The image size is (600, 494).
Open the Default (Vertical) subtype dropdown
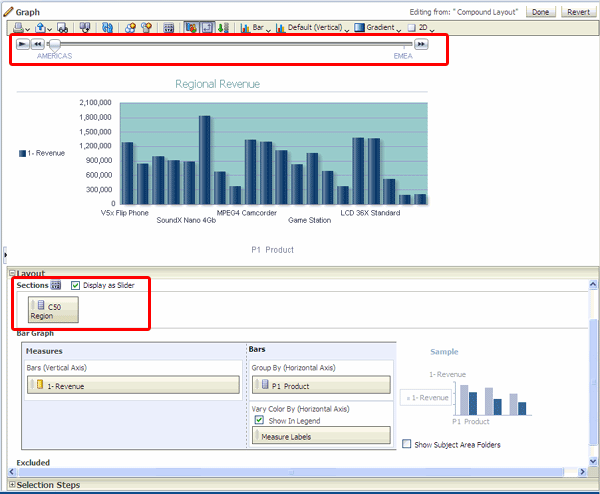312,28
